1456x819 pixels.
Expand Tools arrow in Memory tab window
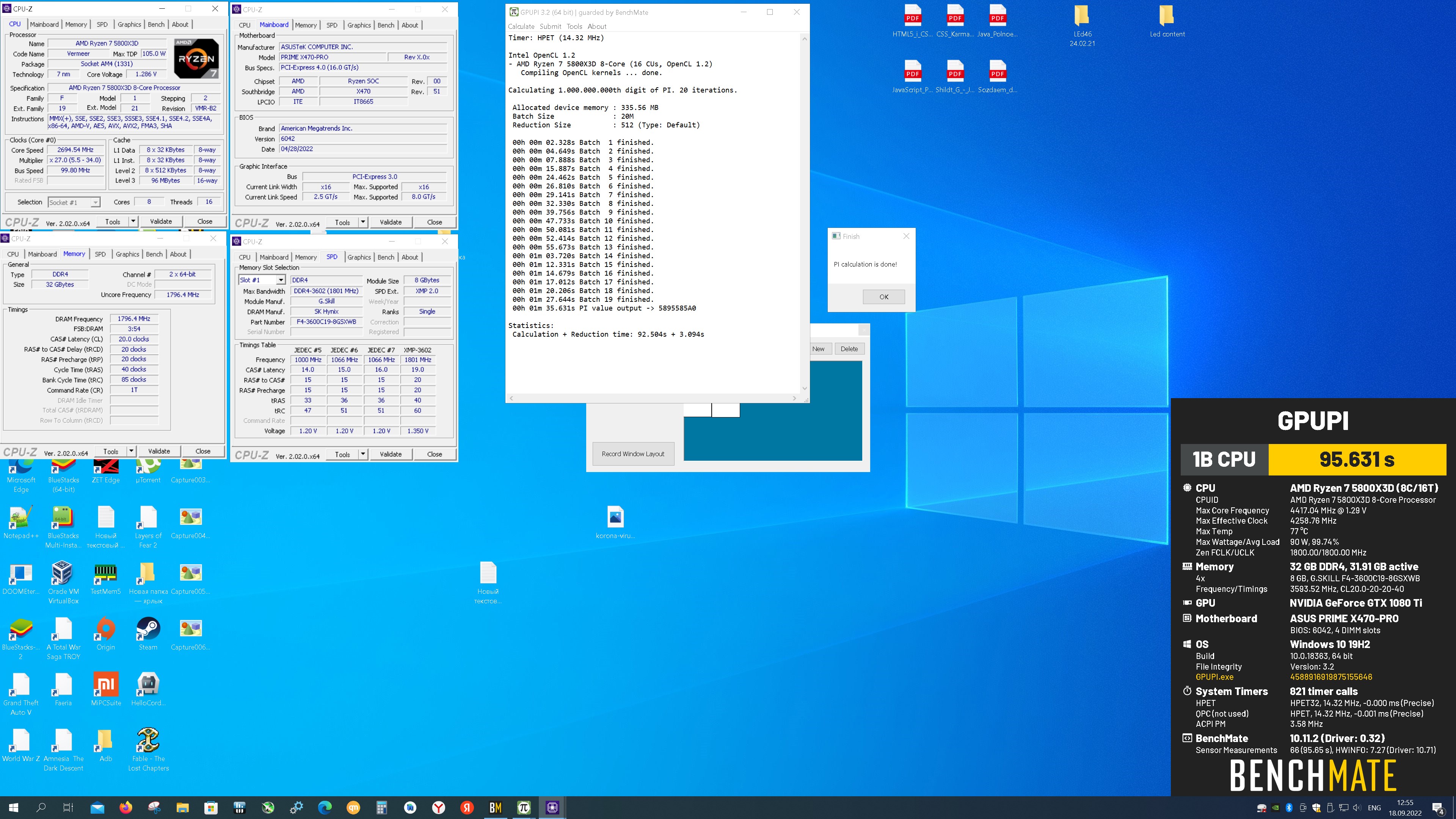131,451
